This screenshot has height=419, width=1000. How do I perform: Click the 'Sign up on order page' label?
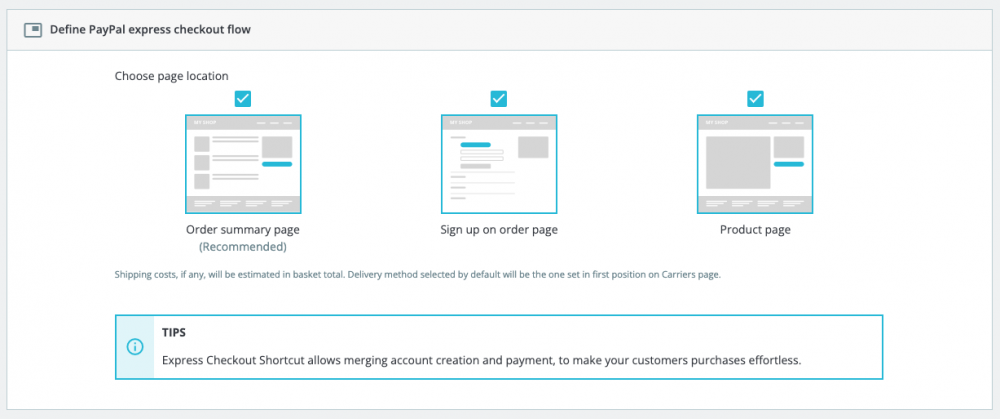pos(499,230)
